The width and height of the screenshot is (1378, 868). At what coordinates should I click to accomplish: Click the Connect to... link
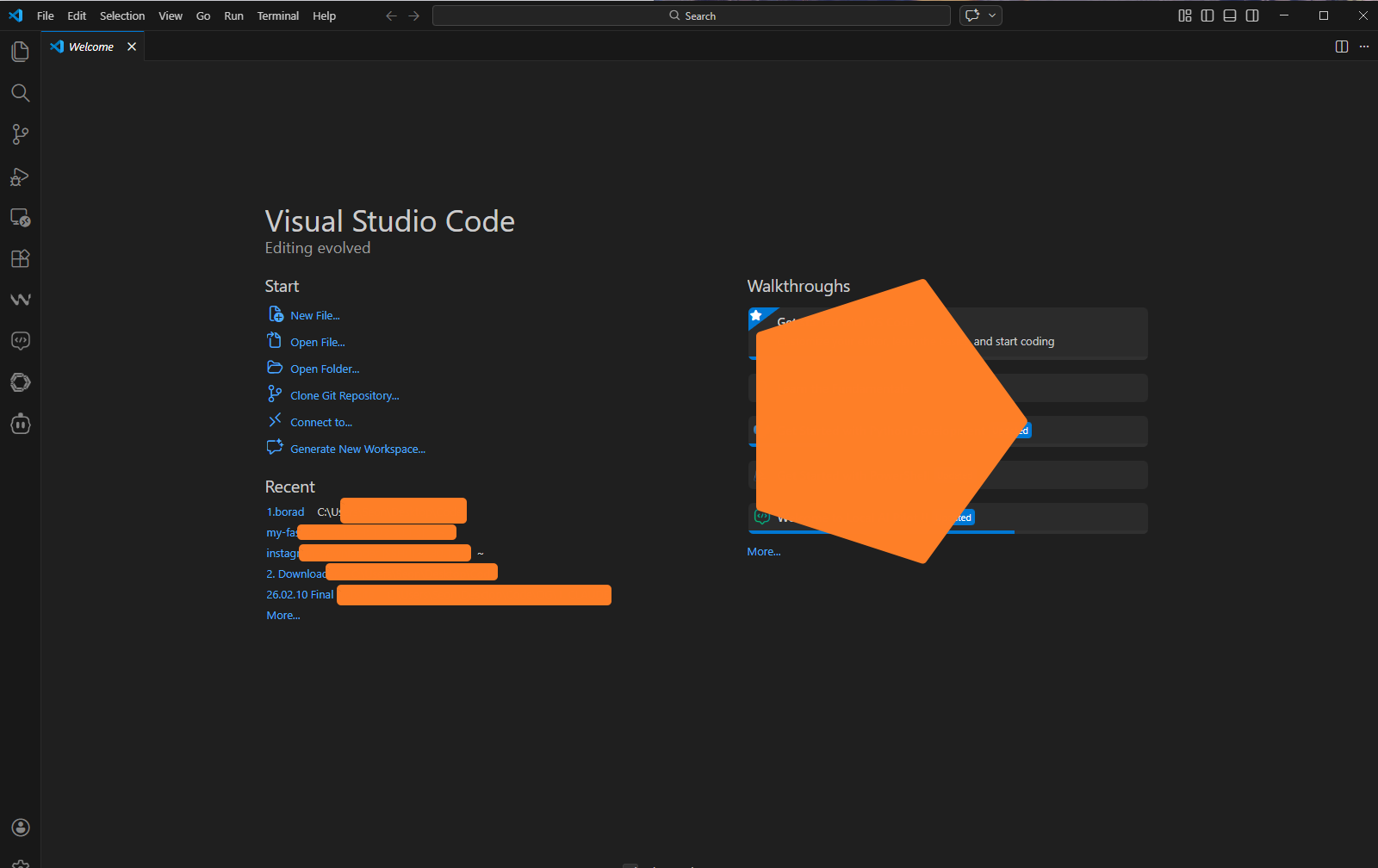(321, 423)
